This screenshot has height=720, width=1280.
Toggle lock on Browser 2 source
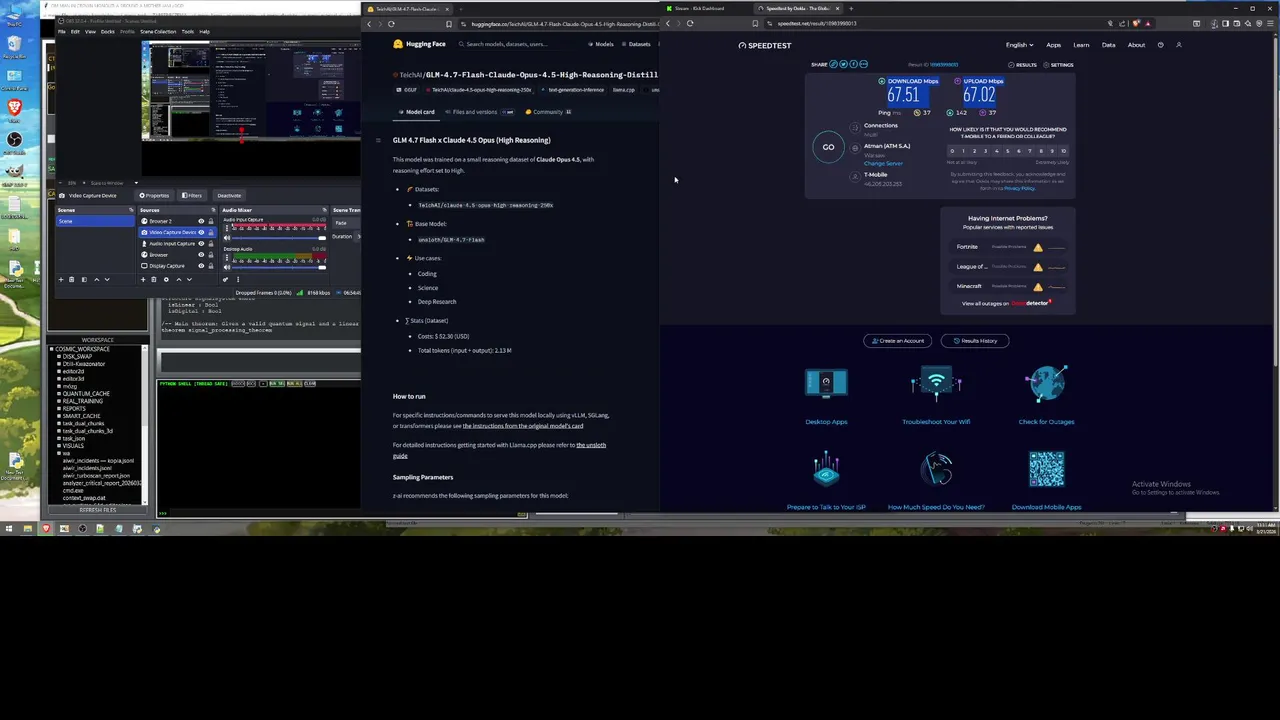click(x=211, y=221)
